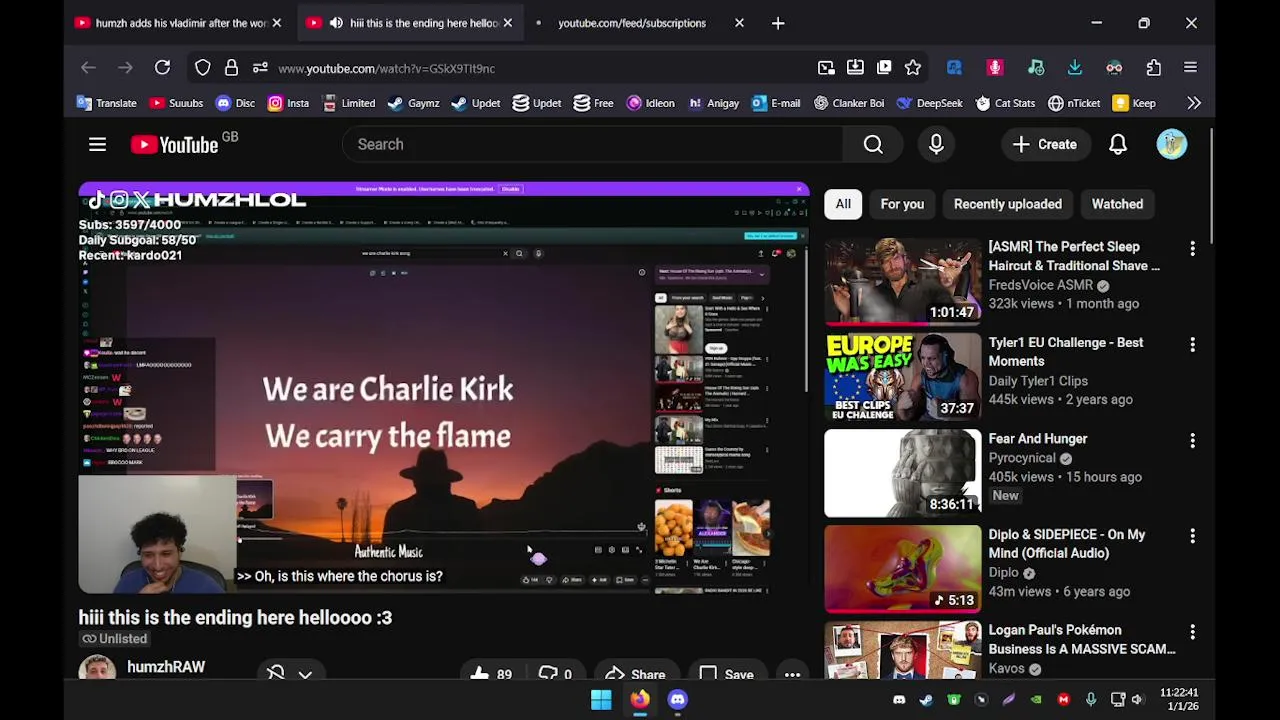Screen dimensions: 1280x720
Task: Click the padlock site info icon
Action: pos(231,68)
